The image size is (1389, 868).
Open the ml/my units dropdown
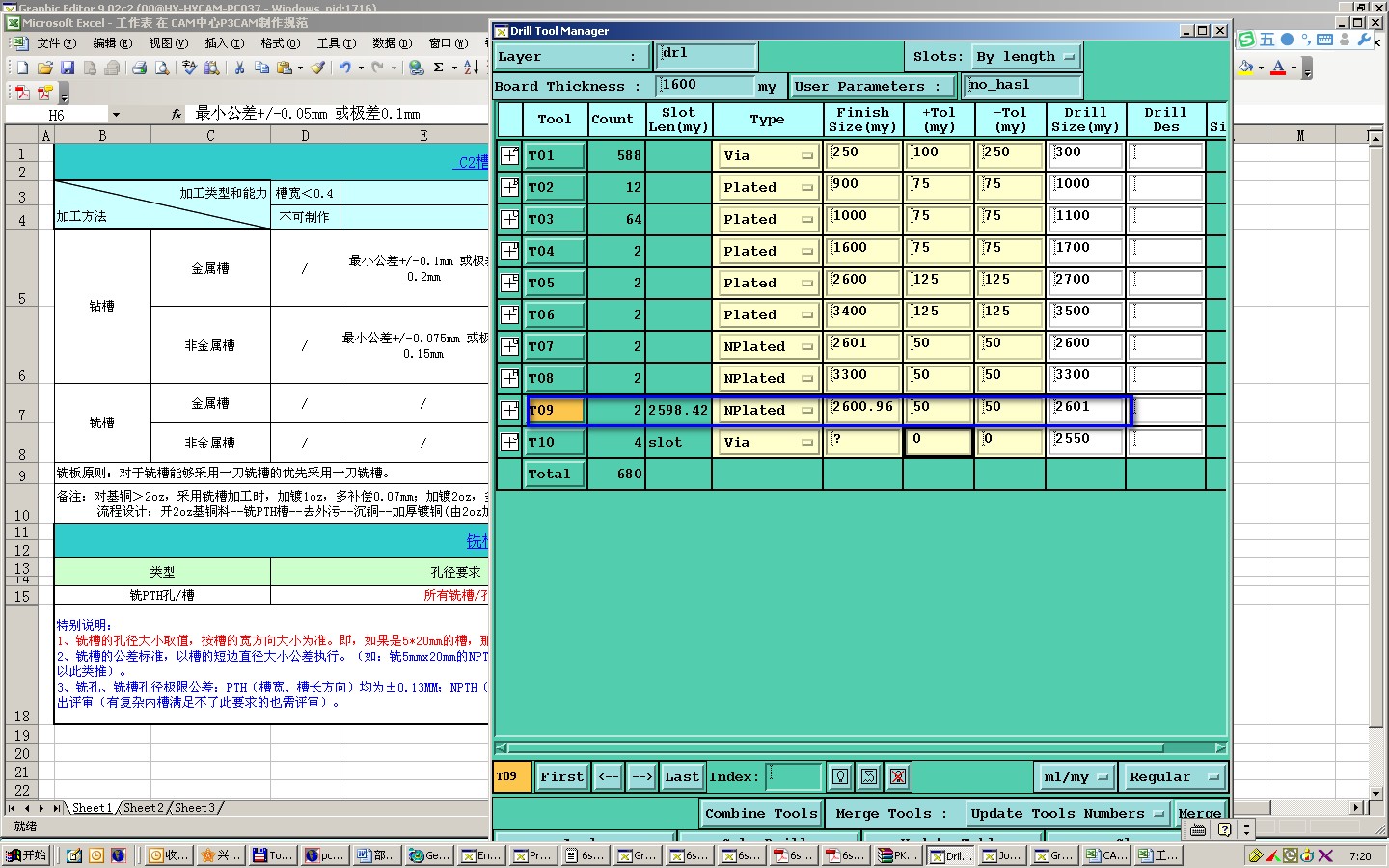click(1076, 776)
